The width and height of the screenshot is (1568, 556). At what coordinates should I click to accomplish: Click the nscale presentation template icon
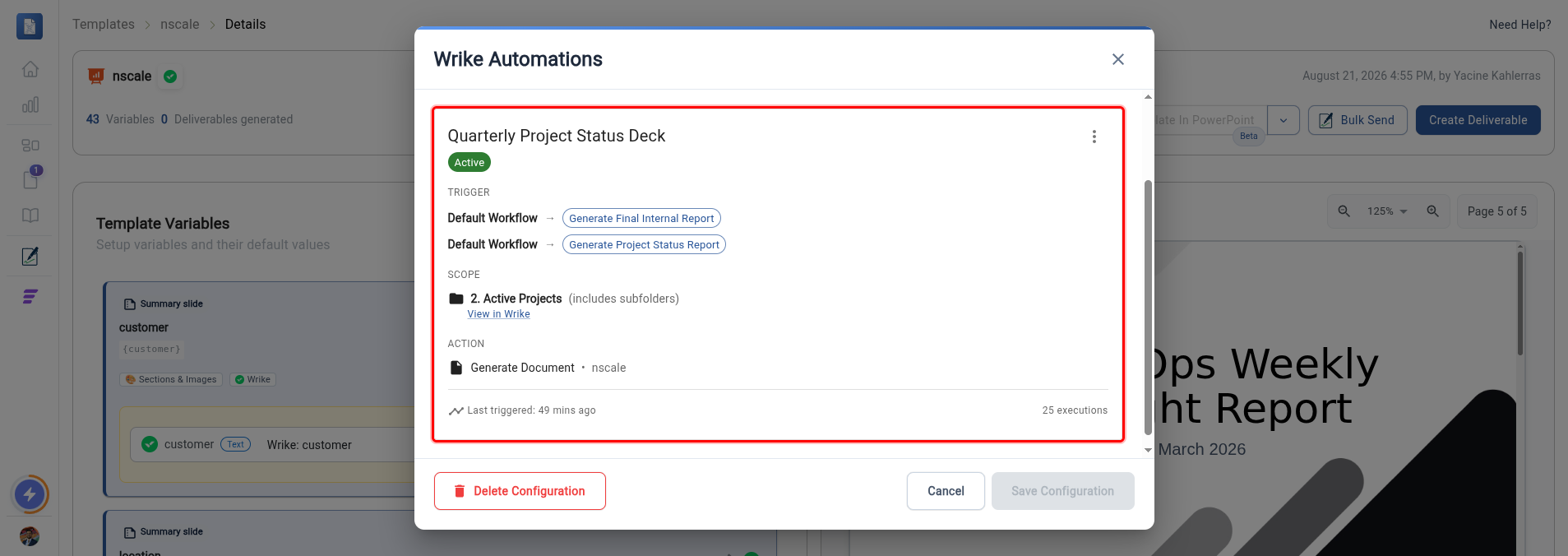[96, 76]
